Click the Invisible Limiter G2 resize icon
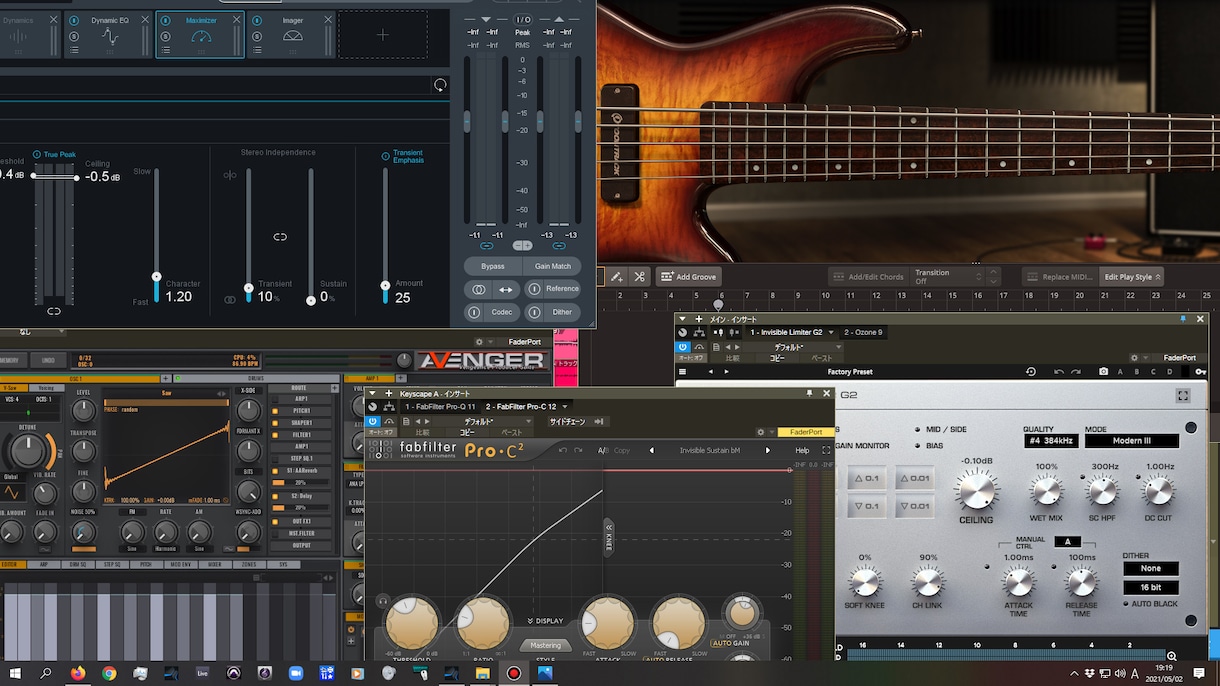1220x686 pixels. 1183,395
